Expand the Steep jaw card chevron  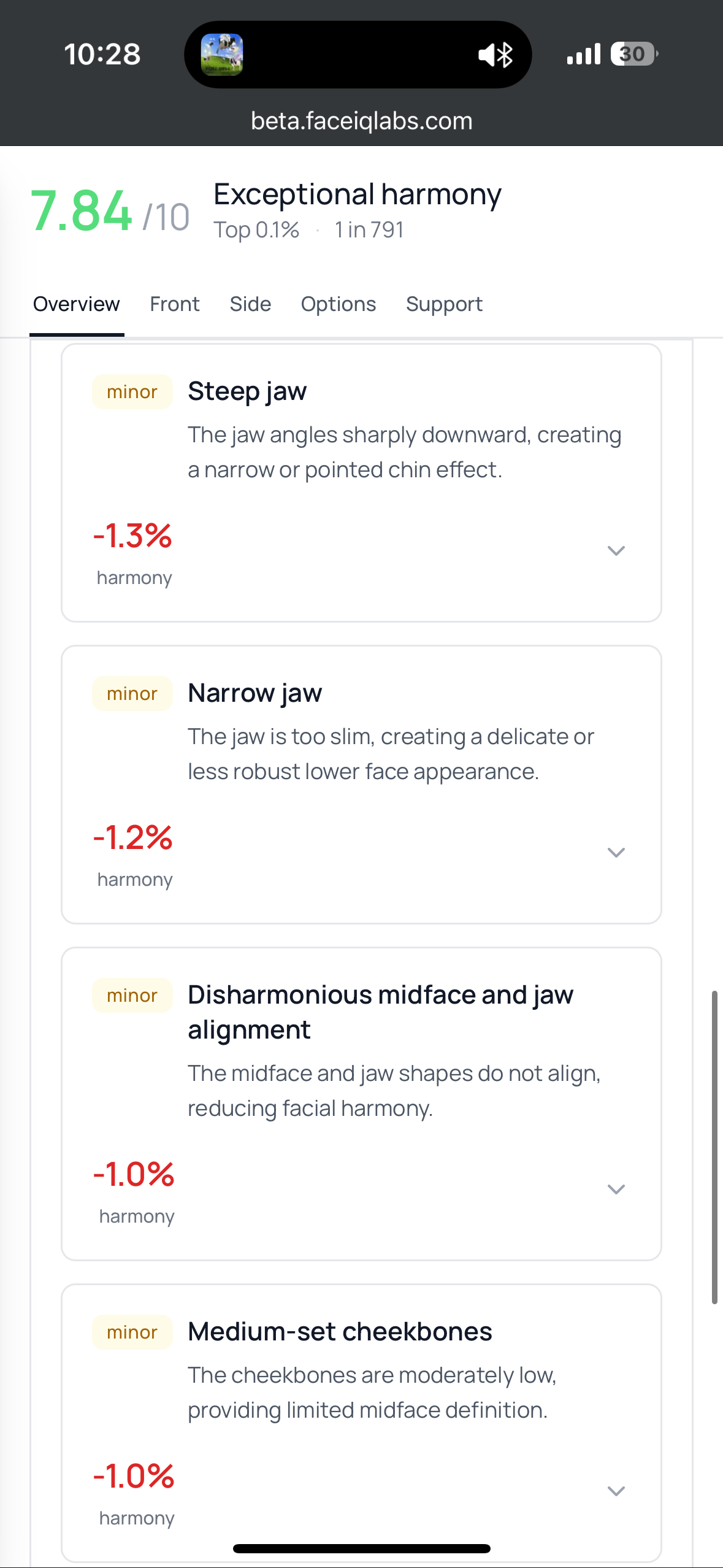pos(616,550)
